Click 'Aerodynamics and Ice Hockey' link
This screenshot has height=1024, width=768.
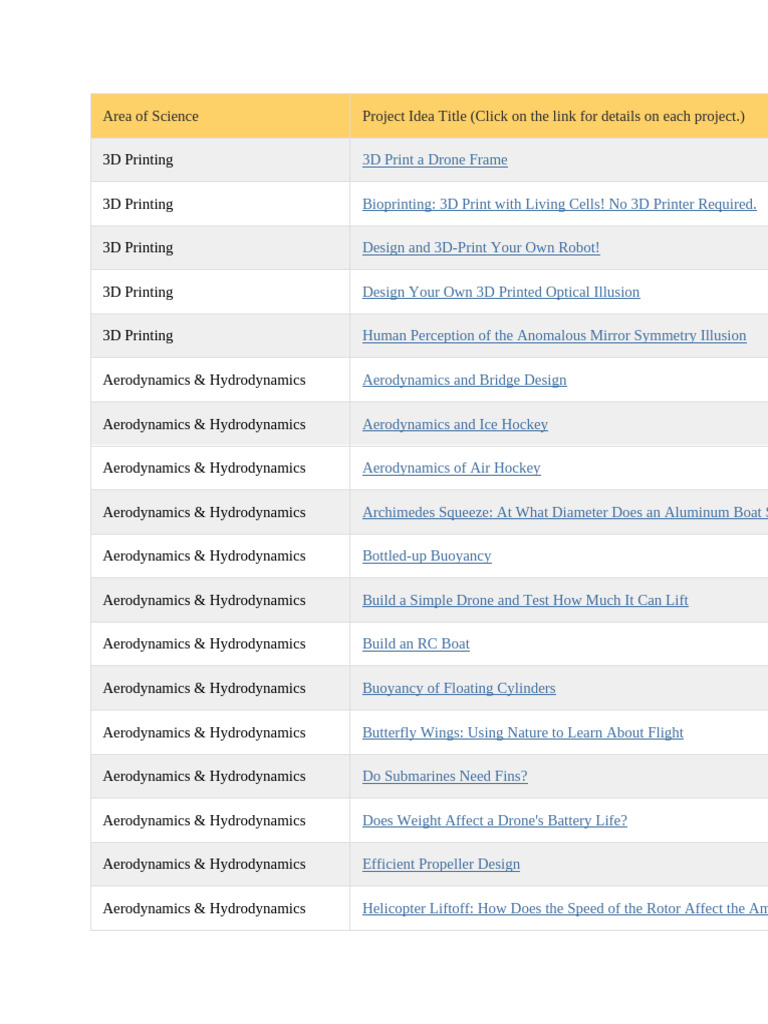pos(455,424)
